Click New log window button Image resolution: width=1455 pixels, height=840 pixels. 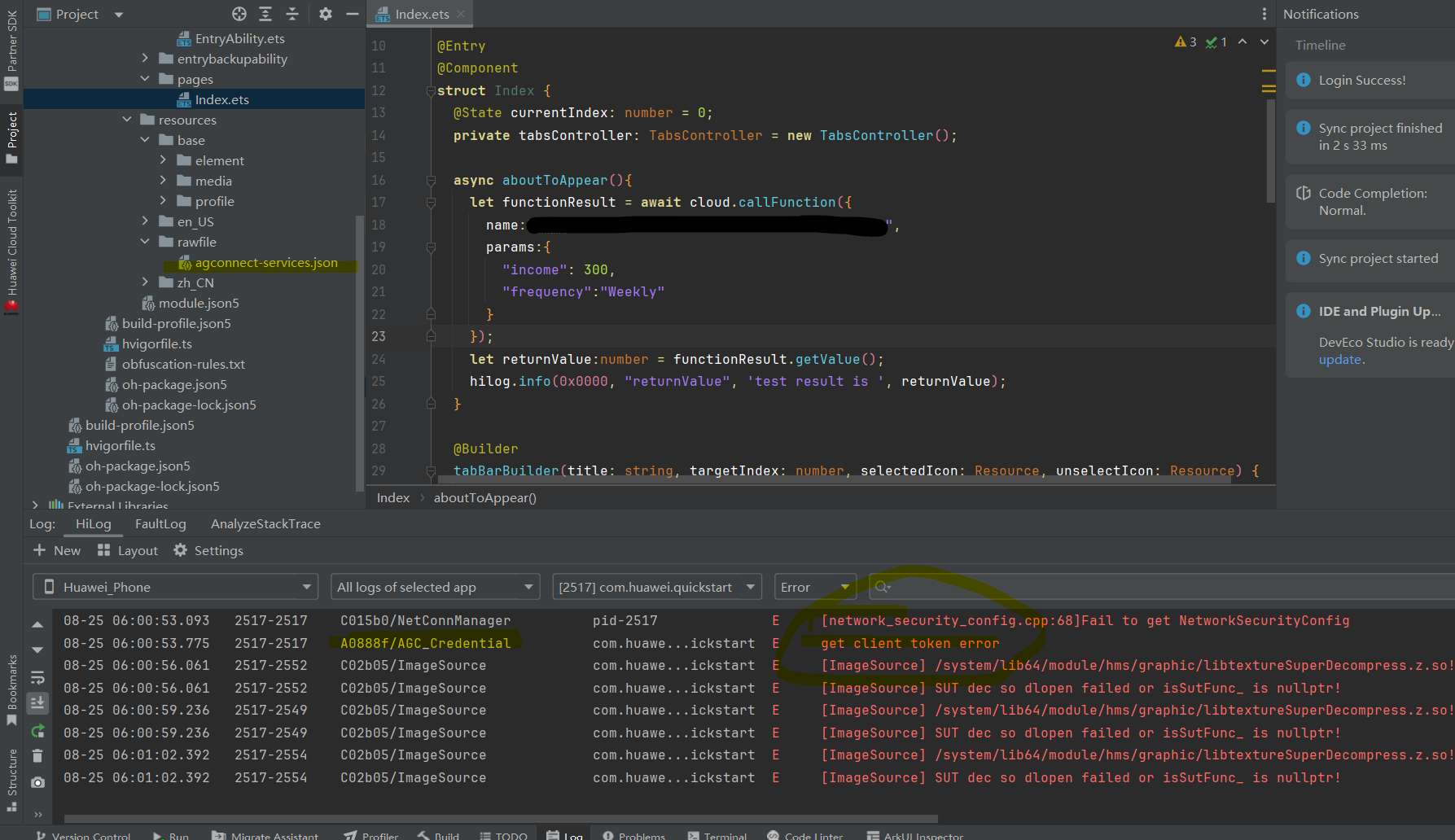pyautogui.click(x=57, y=551)
